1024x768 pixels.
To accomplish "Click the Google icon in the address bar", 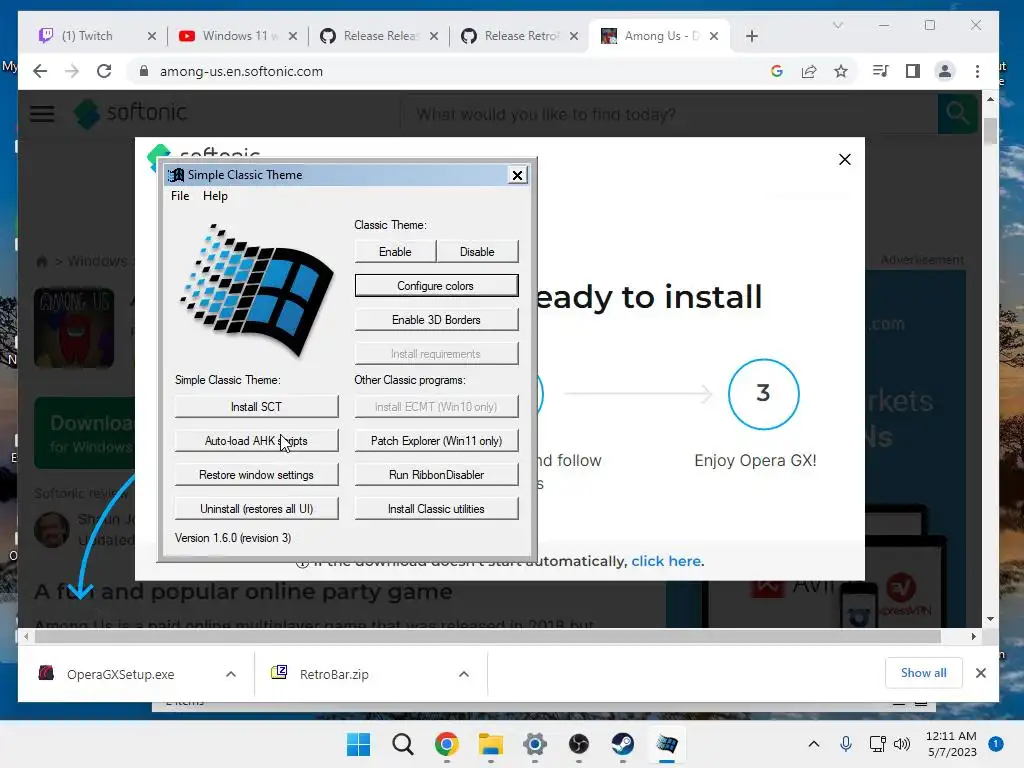I will (x=776, y=71).
